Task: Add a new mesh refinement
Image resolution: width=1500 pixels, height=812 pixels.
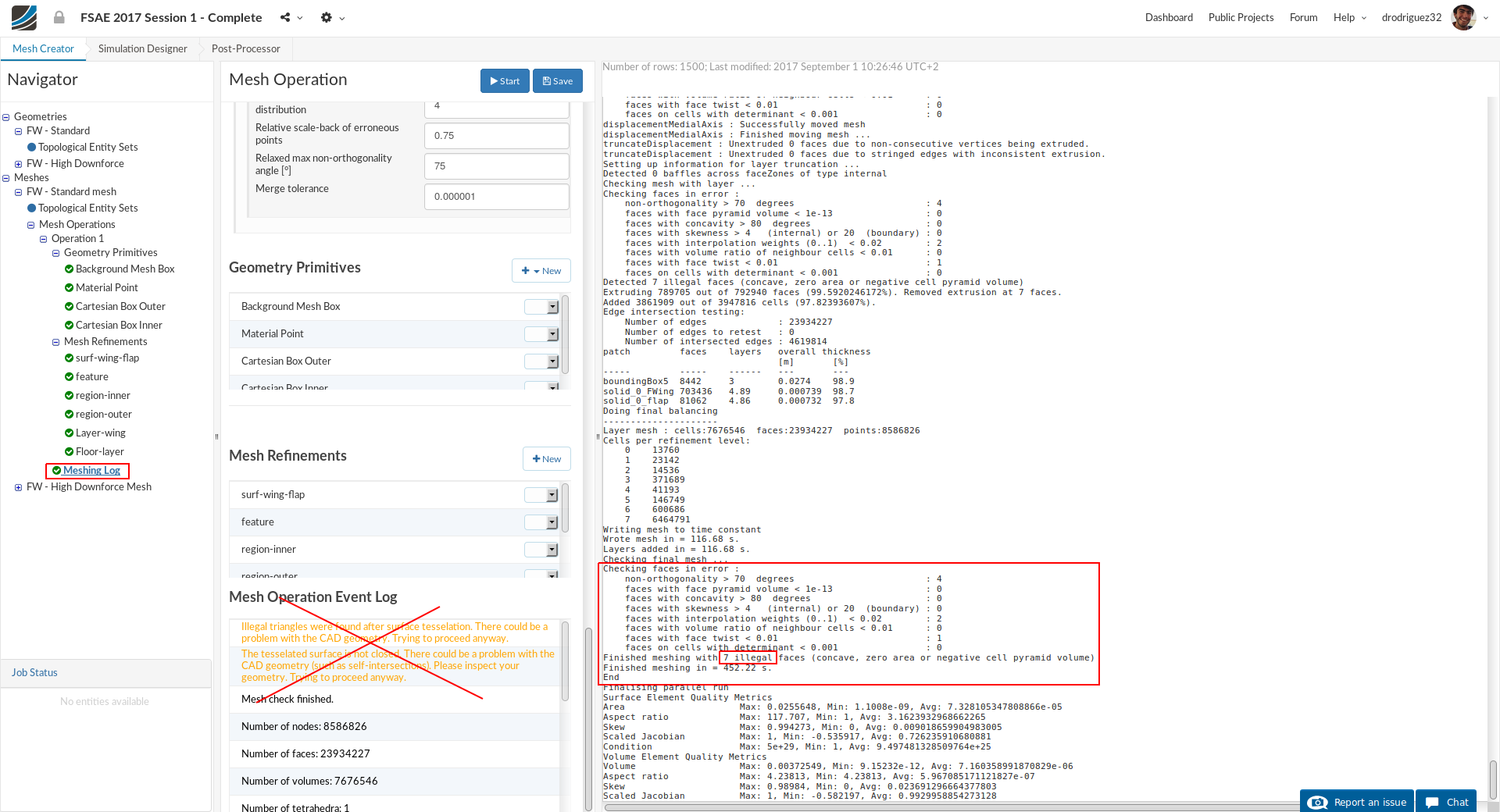Action: (x=547, y=459)
